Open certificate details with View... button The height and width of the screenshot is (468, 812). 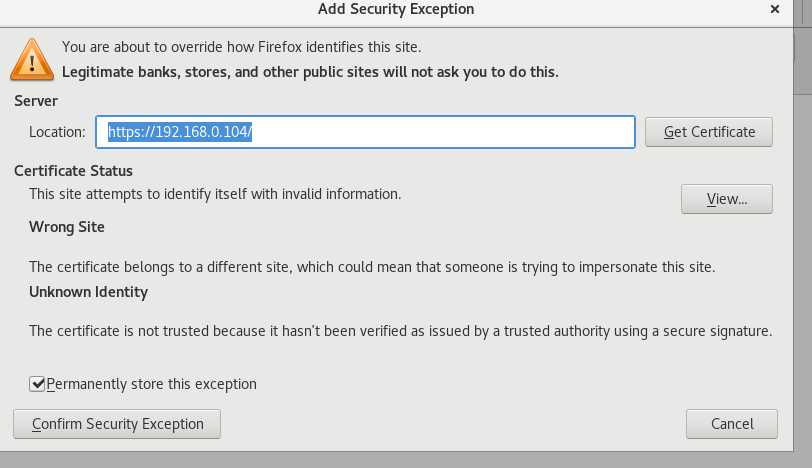pyautogui.click(x=727, y=199)
